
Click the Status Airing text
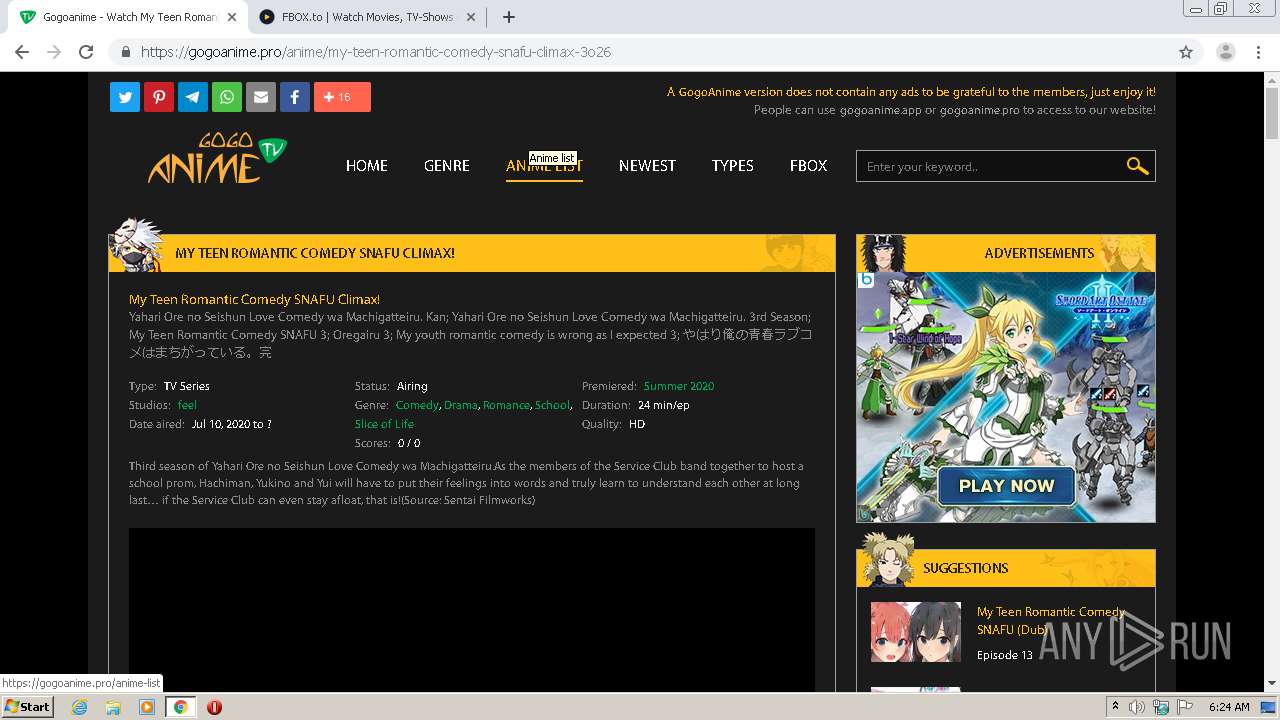(412, 386)
